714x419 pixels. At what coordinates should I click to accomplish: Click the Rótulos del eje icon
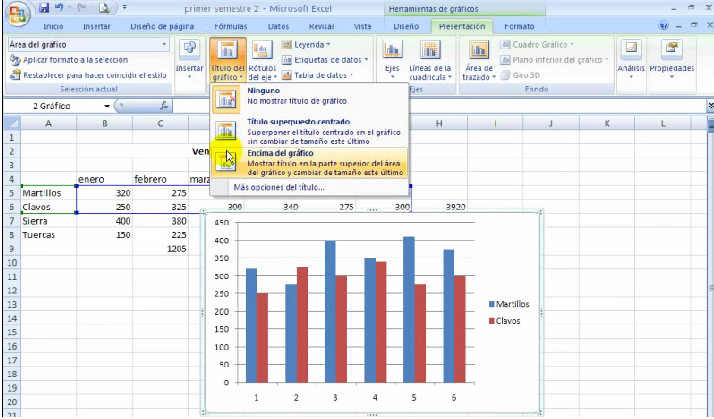pos(262,60)
